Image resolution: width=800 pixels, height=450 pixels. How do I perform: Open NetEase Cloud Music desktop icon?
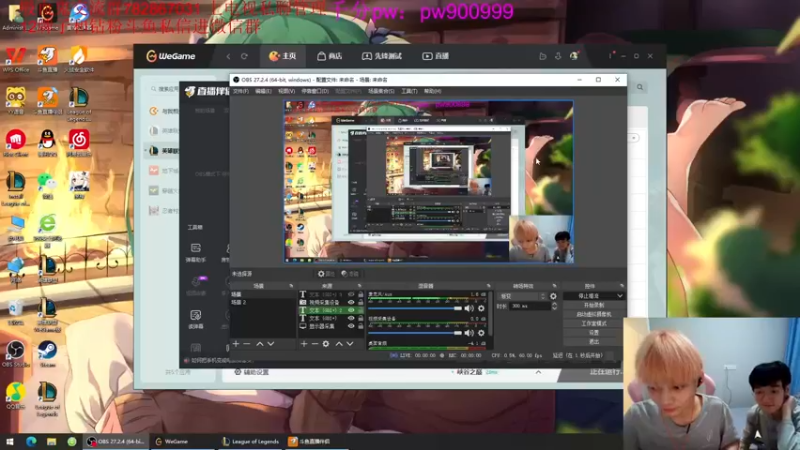click(79, 141)
